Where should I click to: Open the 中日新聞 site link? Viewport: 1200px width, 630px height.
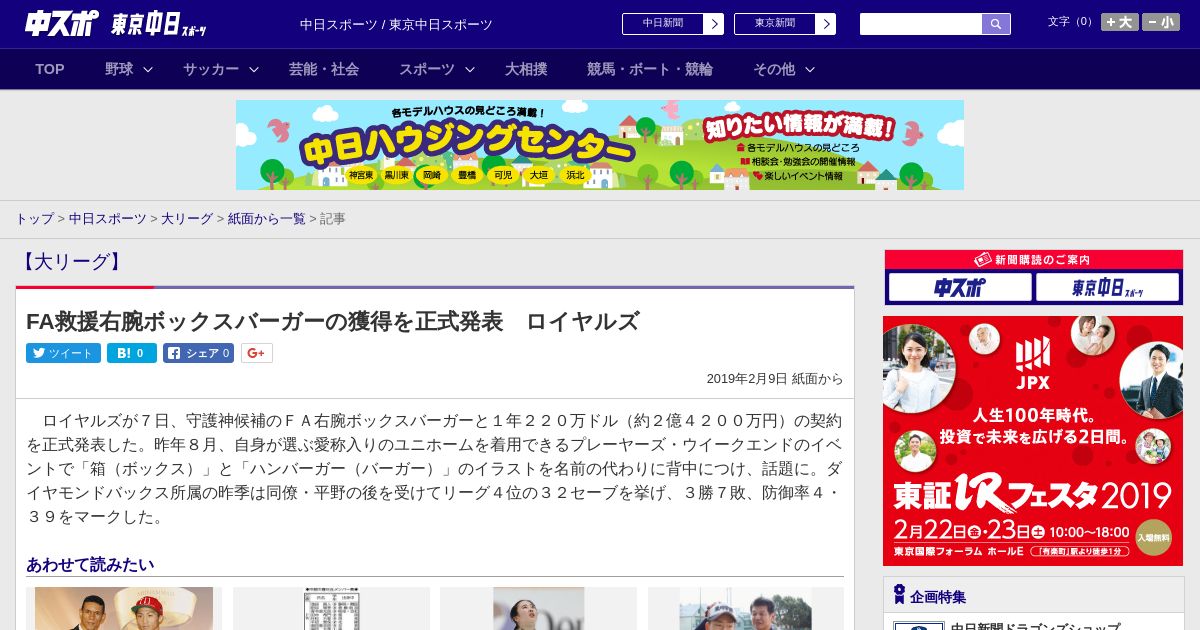click(x=663, y=24)
